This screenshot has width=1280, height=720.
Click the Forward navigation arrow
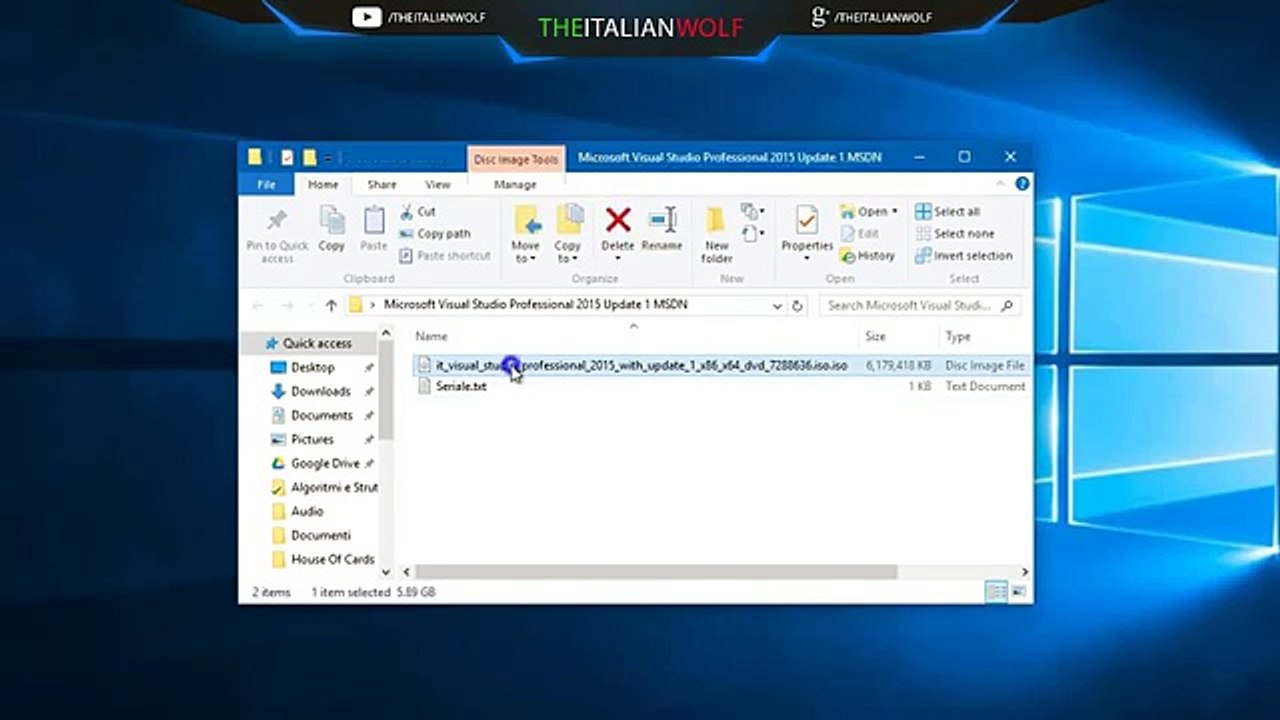[287, 305]
